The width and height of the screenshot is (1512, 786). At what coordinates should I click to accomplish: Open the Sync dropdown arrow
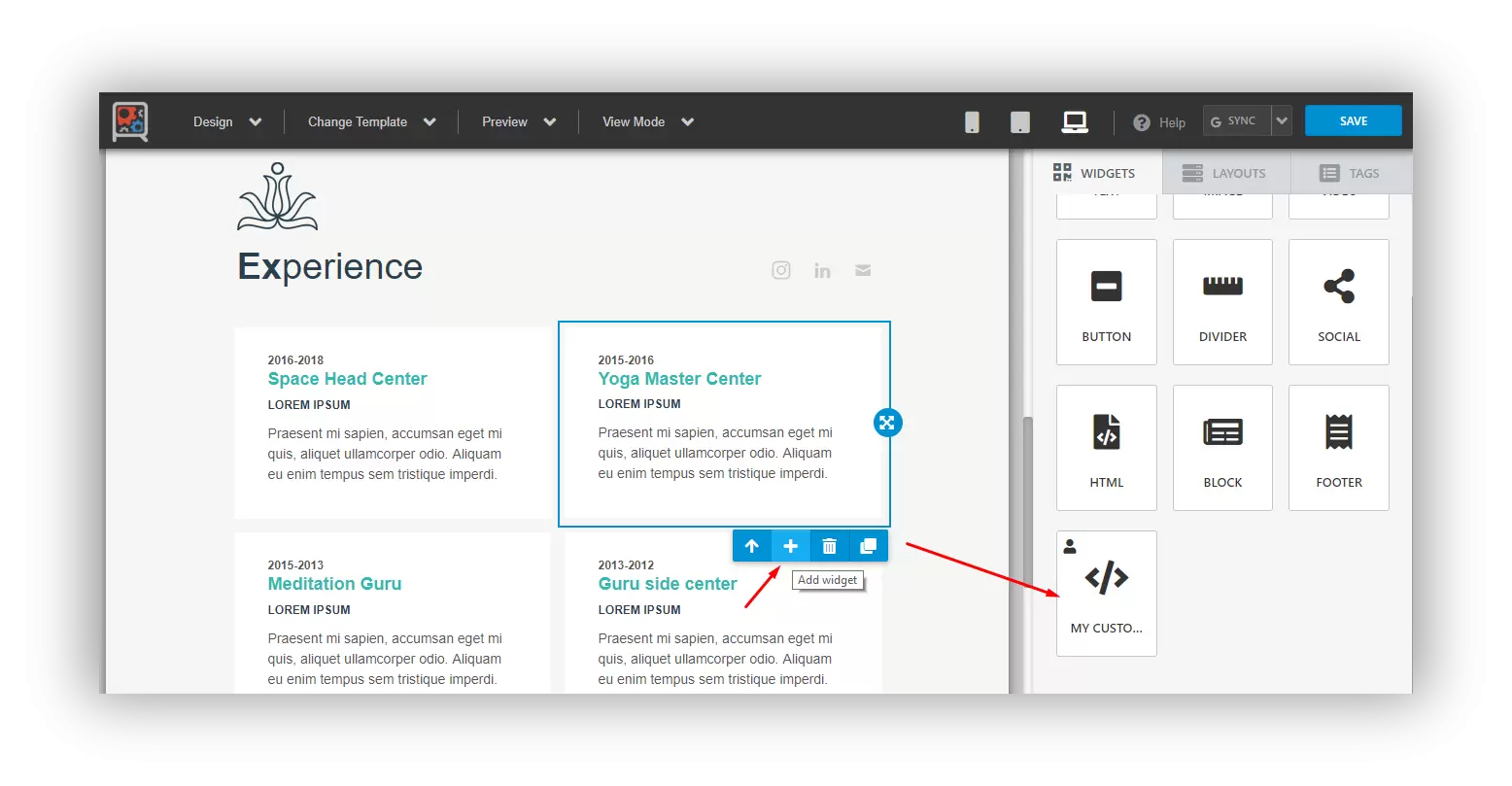[1282, 121]
